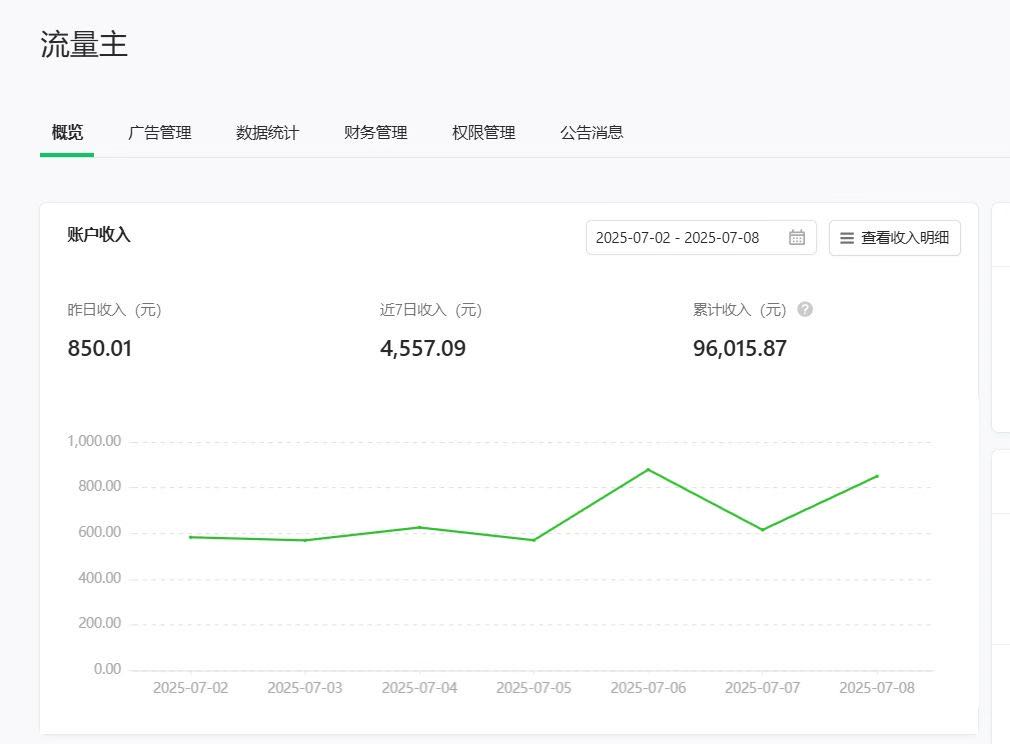Click the 2025-07-07 x-axis date label
Screen dimensions: 1010x744
[763, 688]
